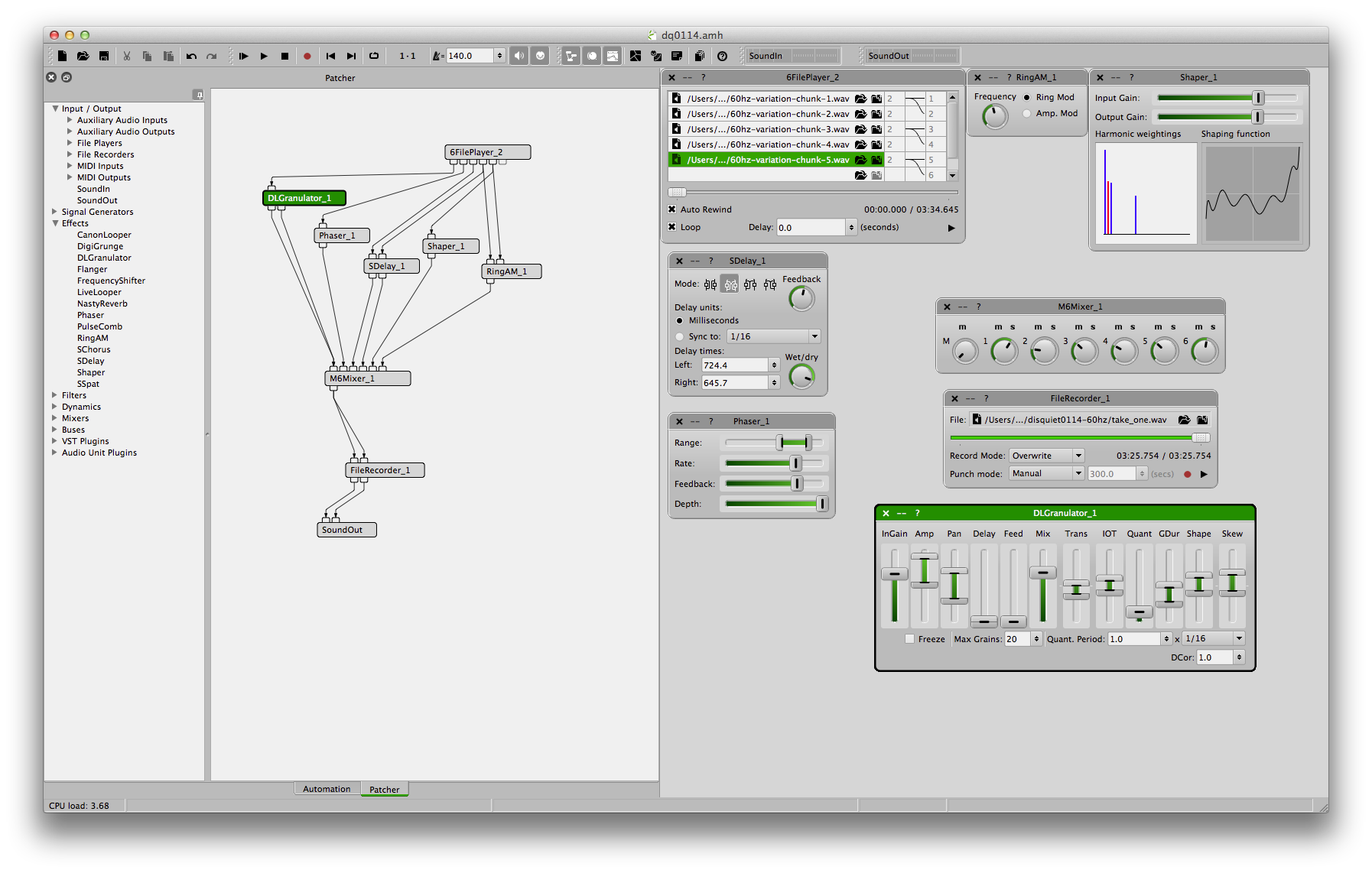
Task: Click the speaker audio toggle in toolbar
Action: point(519,56)
